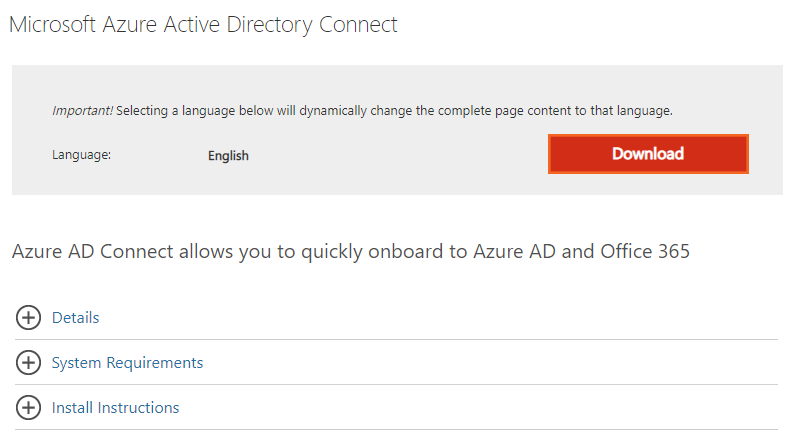Image resolution: width=791 pixels, height=438 pixels.
Task: Show the Install Instructions section
Action: click(115, 408)
